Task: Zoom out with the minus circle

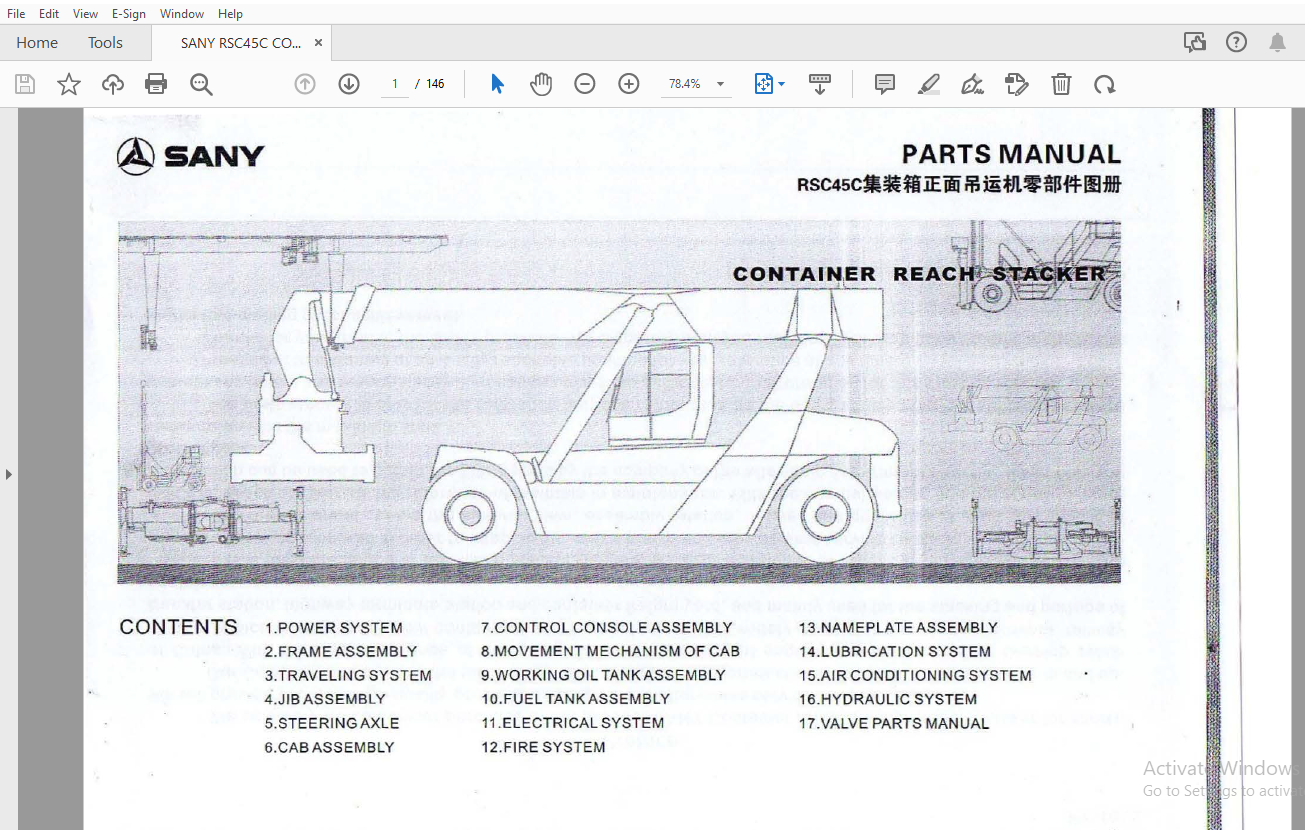Action: coord(585,84)
